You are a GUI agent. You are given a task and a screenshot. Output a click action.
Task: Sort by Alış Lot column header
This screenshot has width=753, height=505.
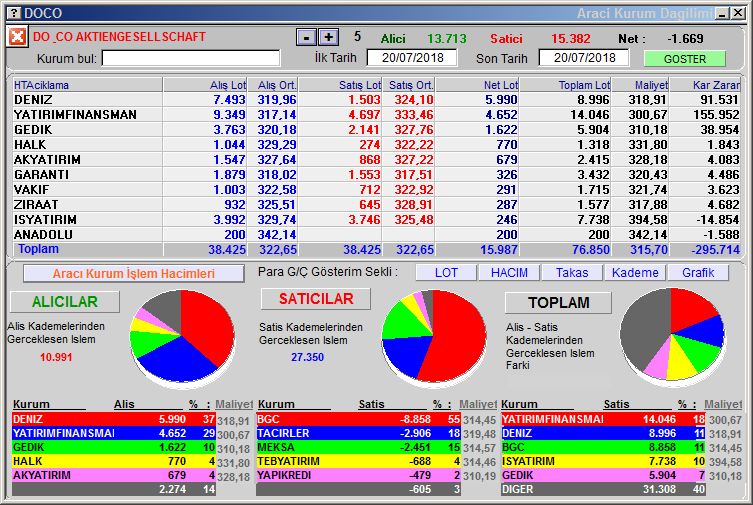[205, 85]
